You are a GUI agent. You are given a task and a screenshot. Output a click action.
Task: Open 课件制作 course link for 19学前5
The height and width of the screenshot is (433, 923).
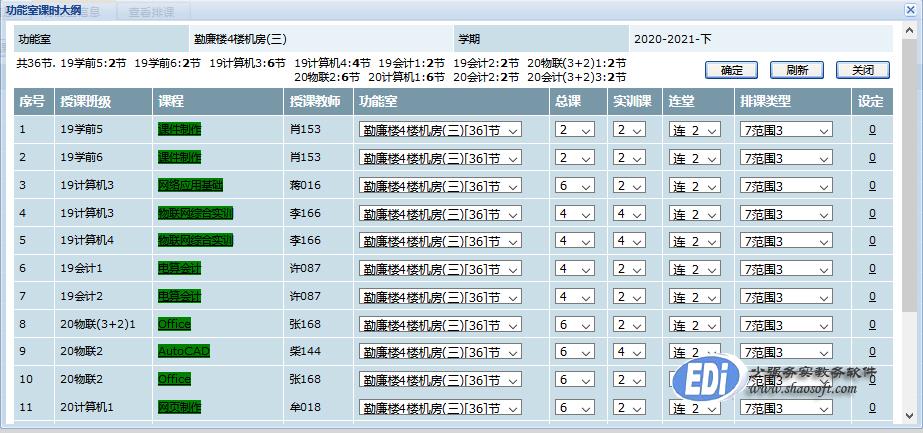179,129
